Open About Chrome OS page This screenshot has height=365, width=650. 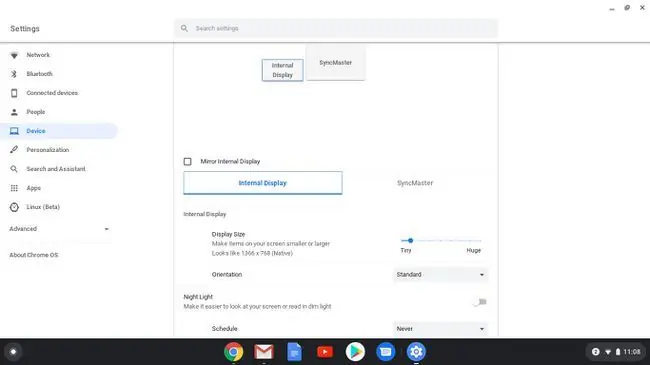pos(34,255)
